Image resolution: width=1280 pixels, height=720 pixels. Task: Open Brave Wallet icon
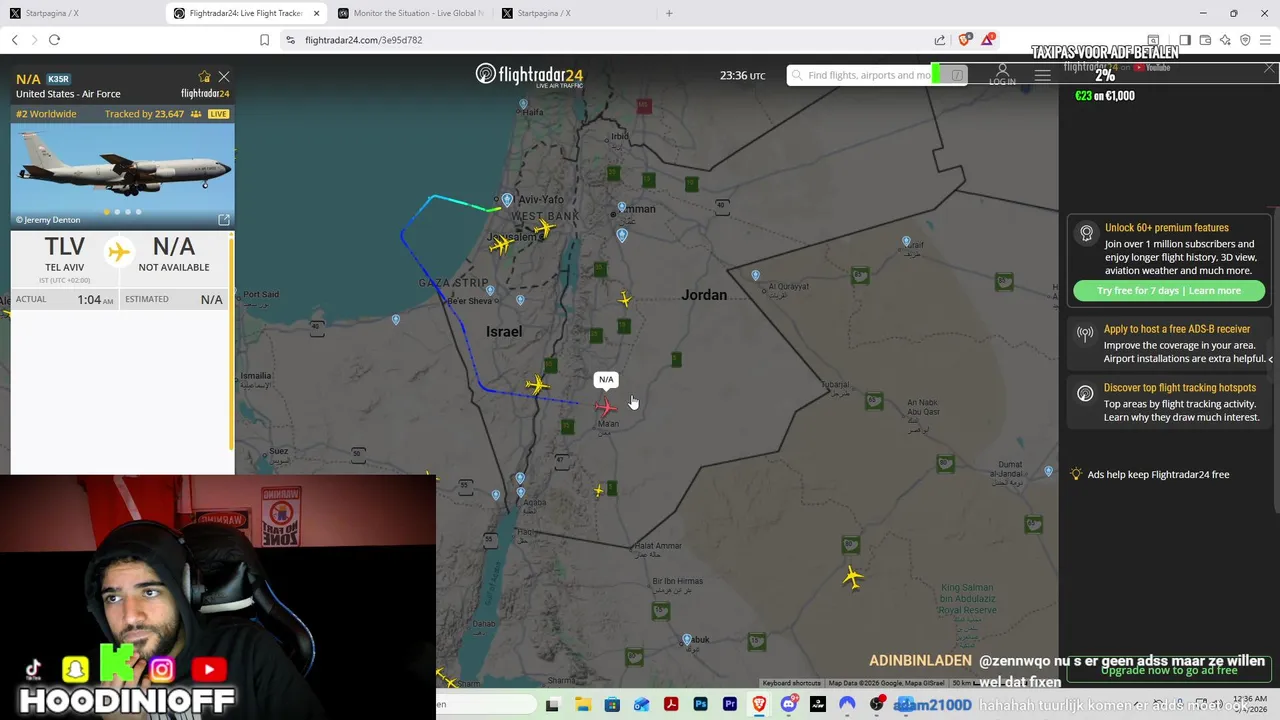[x=1205, y=40]
